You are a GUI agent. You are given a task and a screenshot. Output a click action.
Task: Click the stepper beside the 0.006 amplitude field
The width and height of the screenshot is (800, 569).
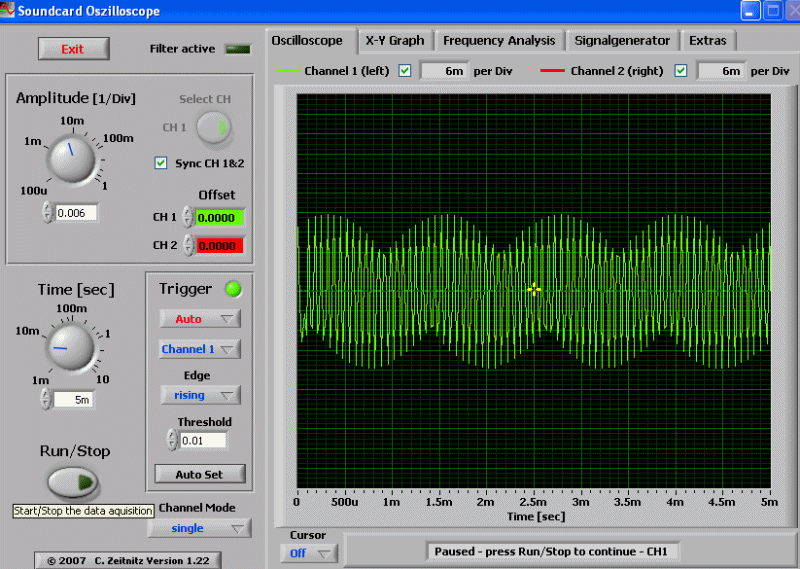pos(47,213)
